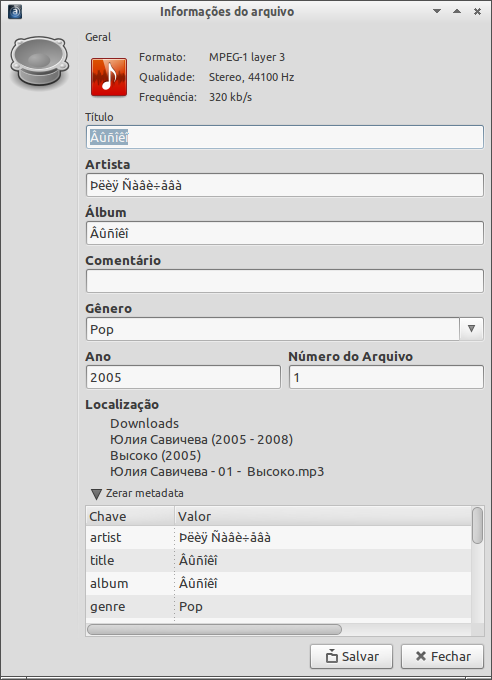The image size is (492, 680).
Task: Click the Salvar button
Action: [351, 657]
